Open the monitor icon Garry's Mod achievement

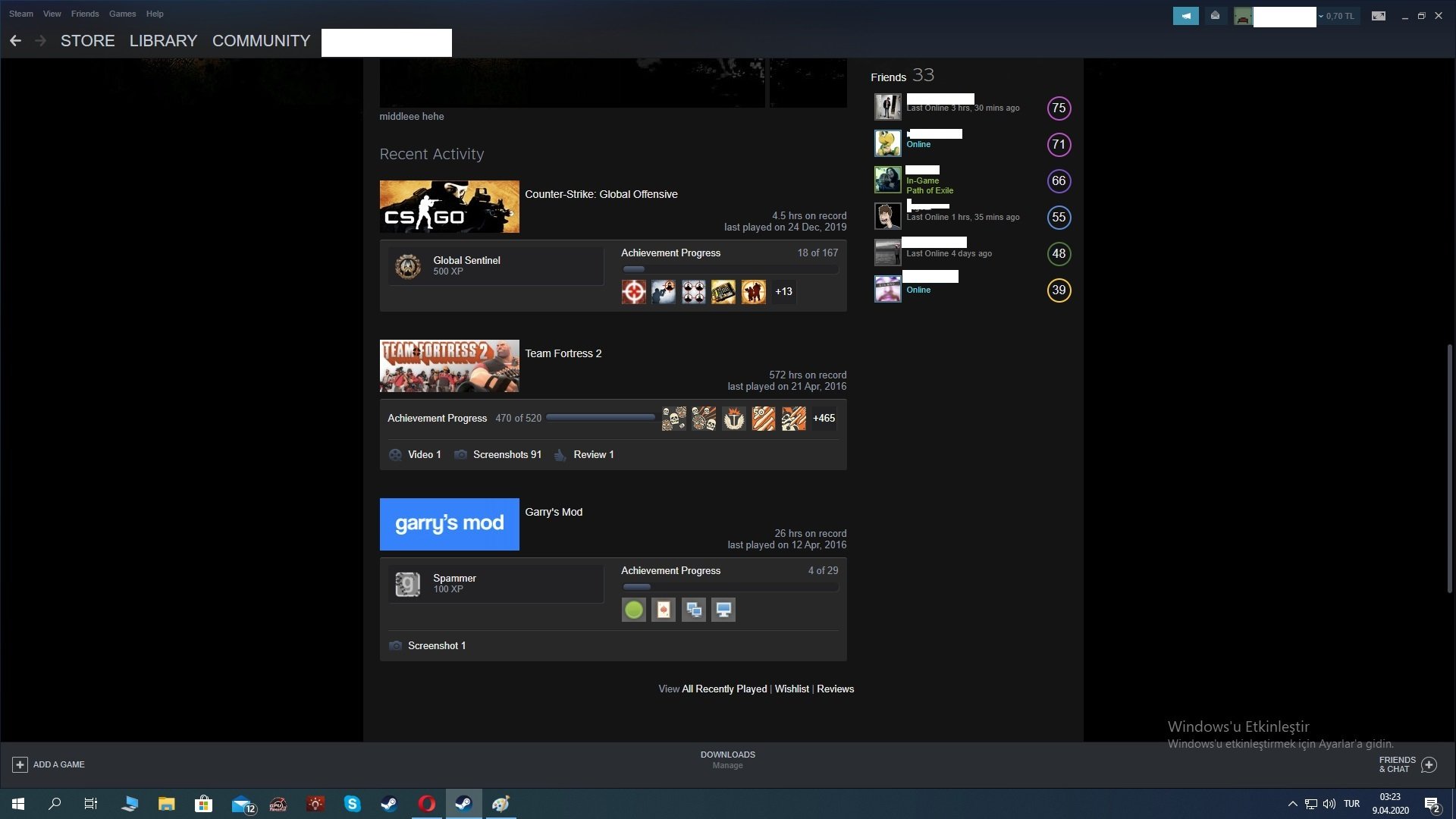tap(723, 610)
